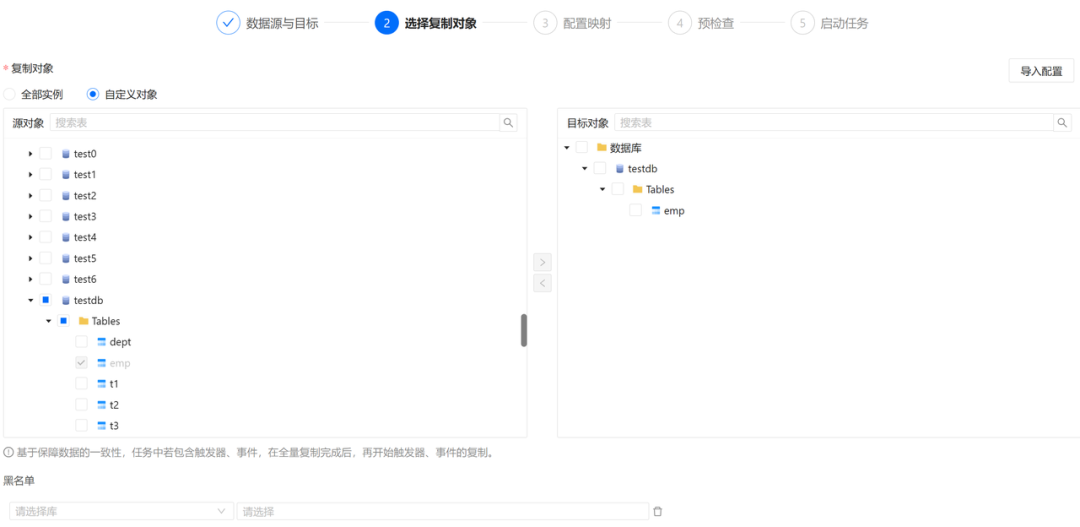Expand the test0 database node

30,154
